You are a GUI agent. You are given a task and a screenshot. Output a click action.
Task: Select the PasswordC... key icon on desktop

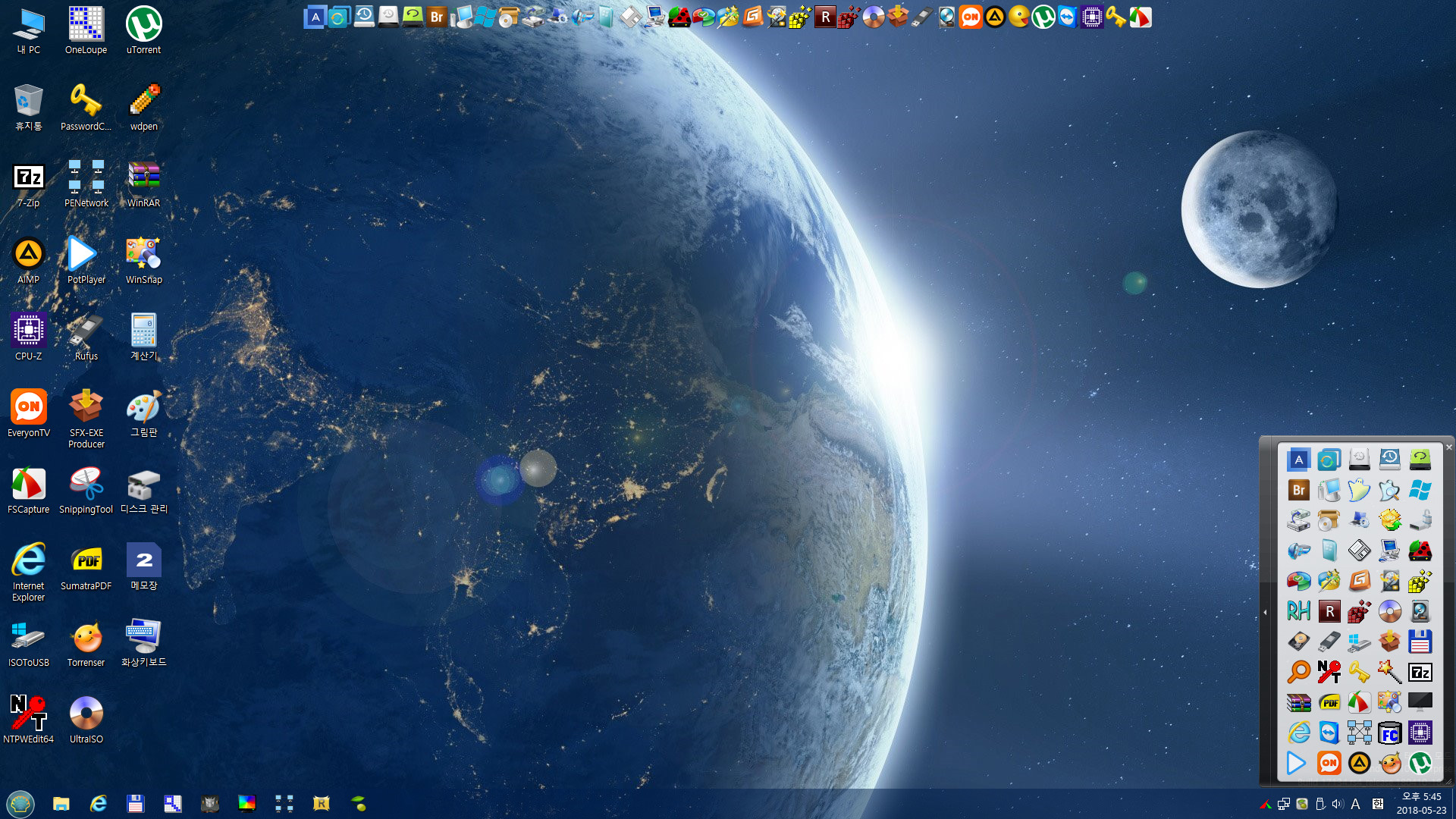[x=86, y=108]
